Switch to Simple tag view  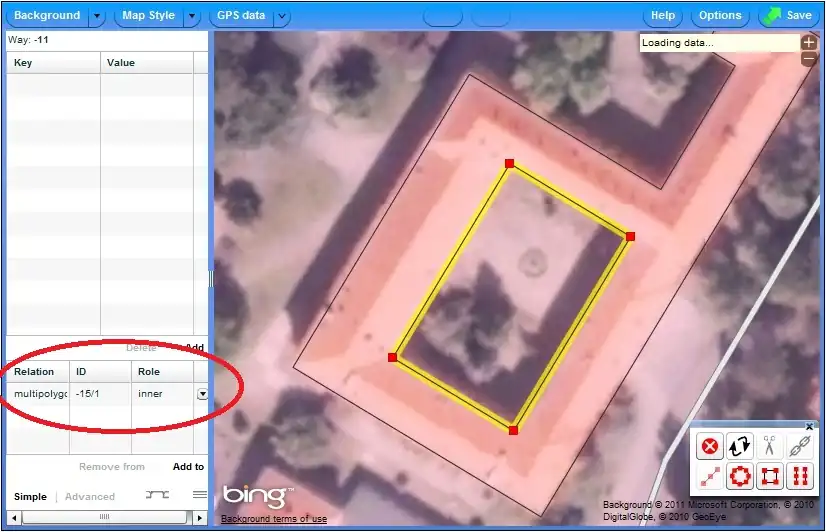click(x=30, y=497)
